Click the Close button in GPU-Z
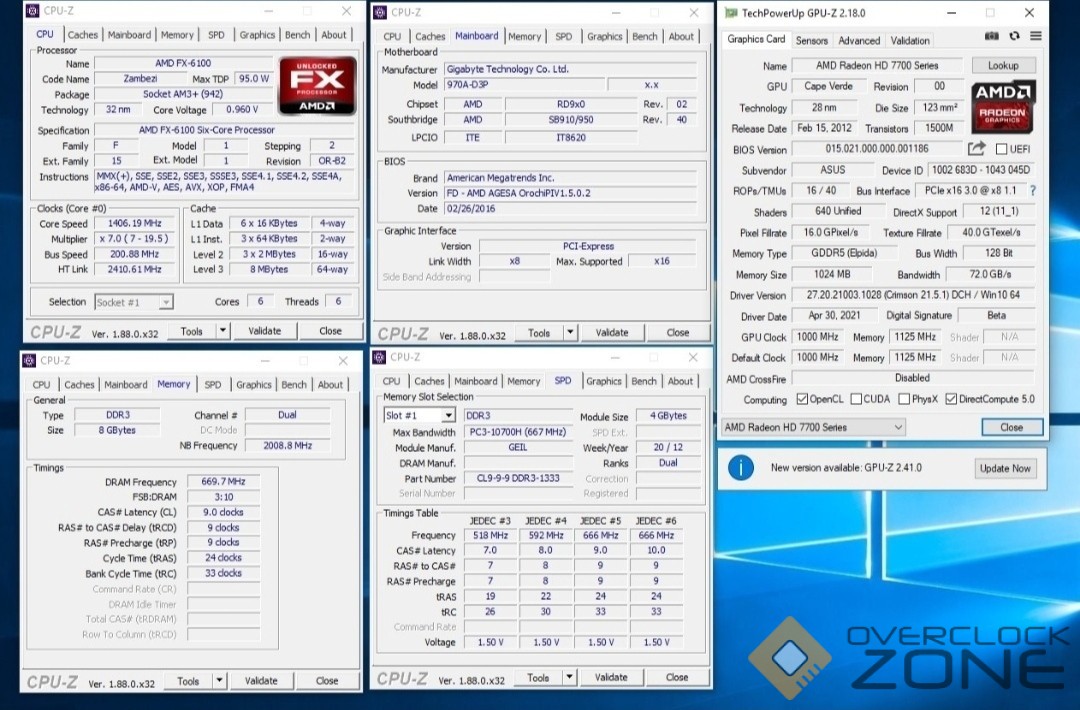Screen dimensions: 1080x710 pyautogui.click(x=1011, y=427)
